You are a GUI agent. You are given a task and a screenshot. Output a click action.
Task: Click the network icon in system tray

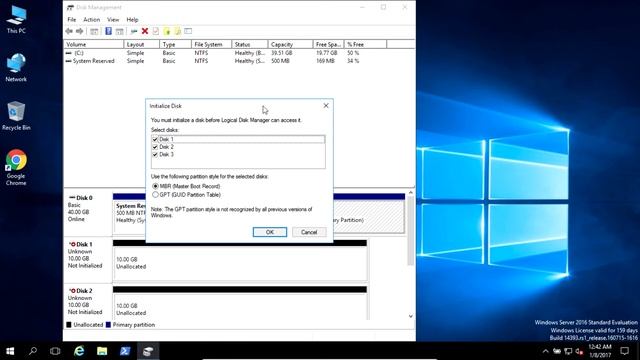coord(568,351)
